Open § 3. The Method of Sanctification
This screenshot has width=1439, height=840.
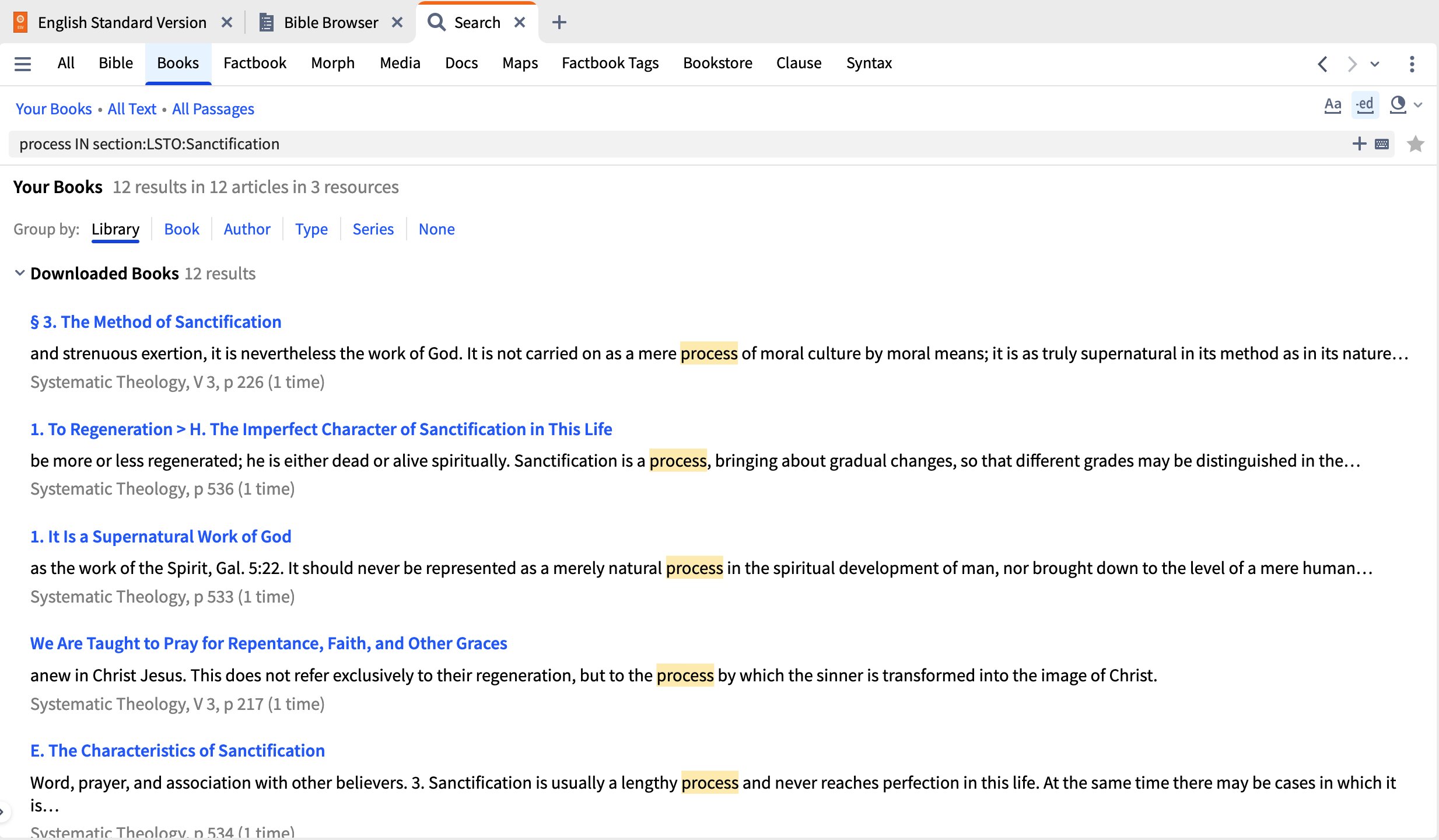[156, 322]
